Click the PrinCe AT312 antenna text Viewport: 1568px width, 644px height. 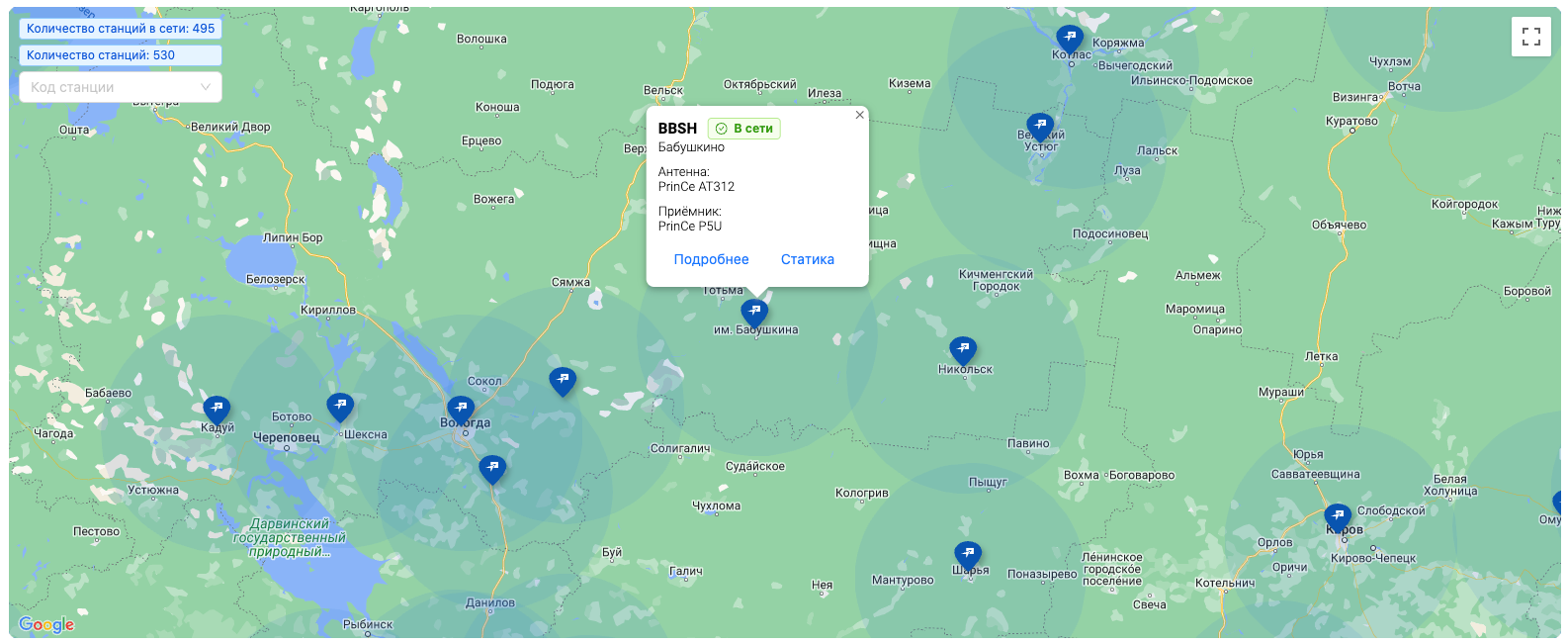click(696, 186)
